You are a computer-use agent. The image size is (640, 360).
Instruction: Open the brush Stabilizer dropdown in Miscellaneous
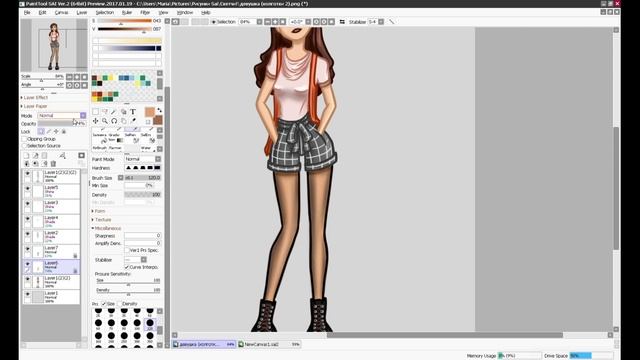(144, 260)
